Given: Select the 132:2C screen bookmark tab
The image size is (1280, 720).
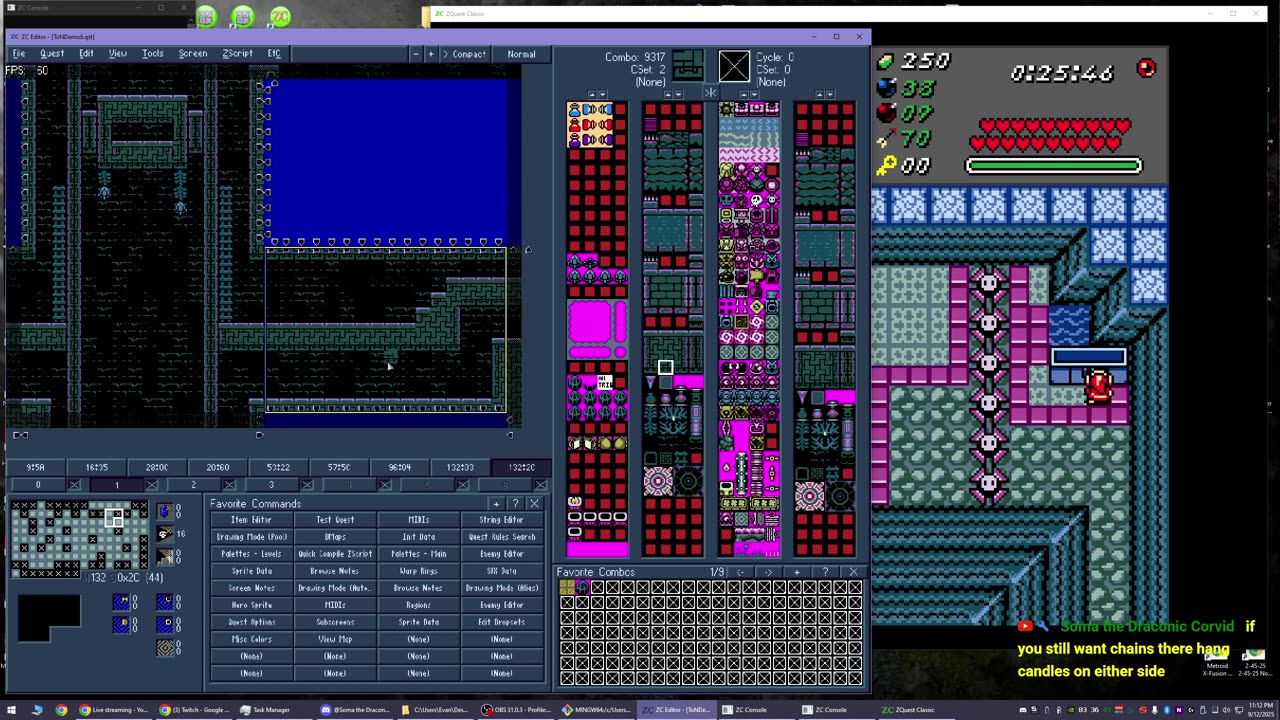Looking at the screenshot, I should [521, 467].
